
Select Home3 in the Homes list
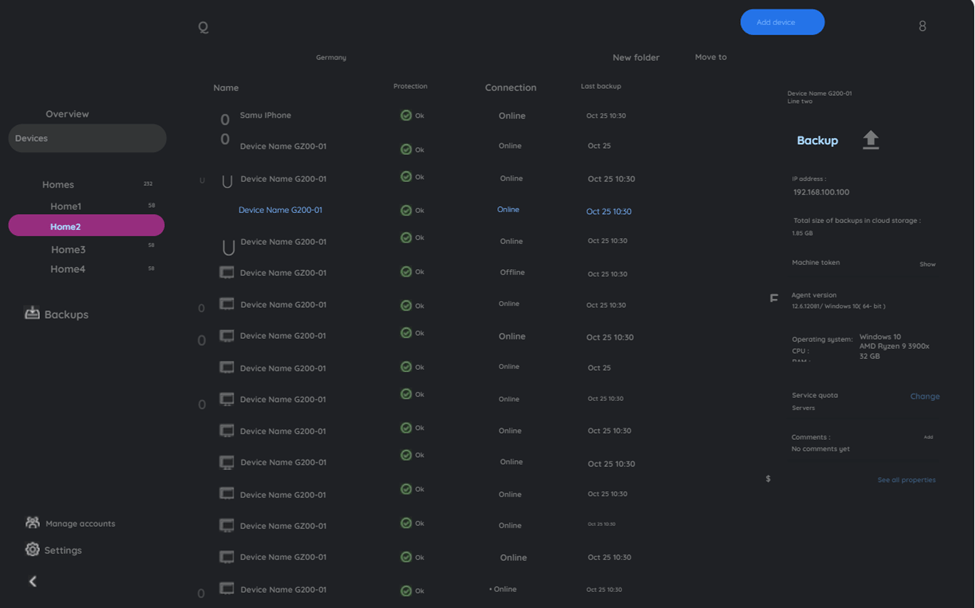pyautogui.click(x=68, y=250)
